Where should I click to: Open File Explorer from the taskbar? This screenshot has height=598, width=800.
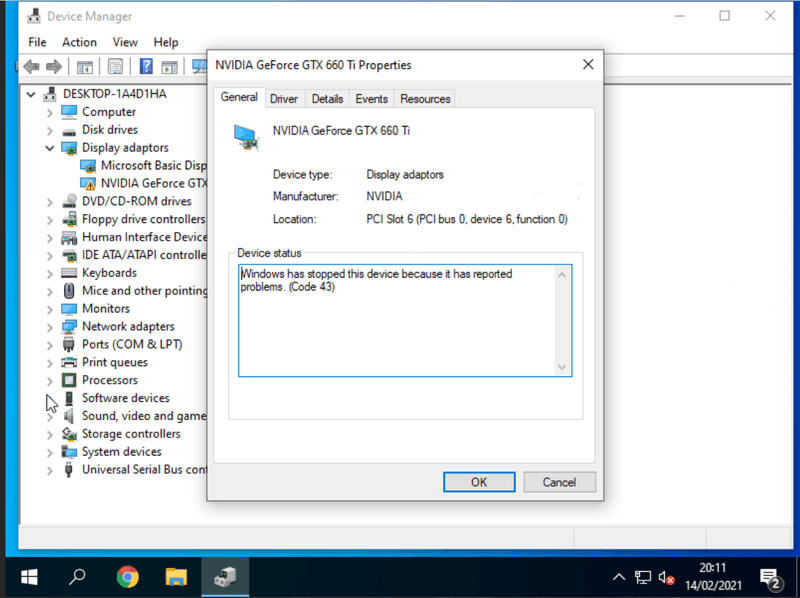[176, 577]
